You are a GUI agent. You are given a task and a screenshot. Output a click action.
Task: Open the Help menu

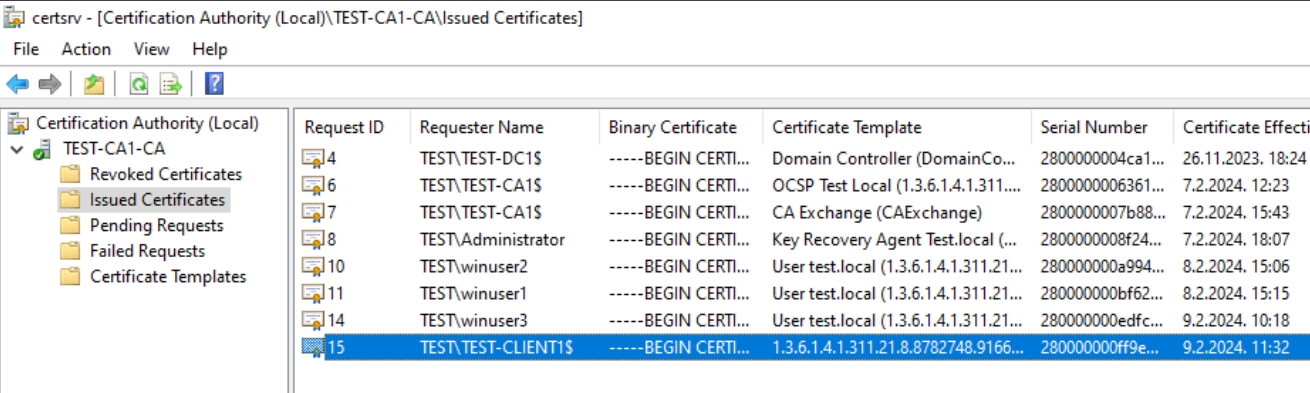click(210, 49)
